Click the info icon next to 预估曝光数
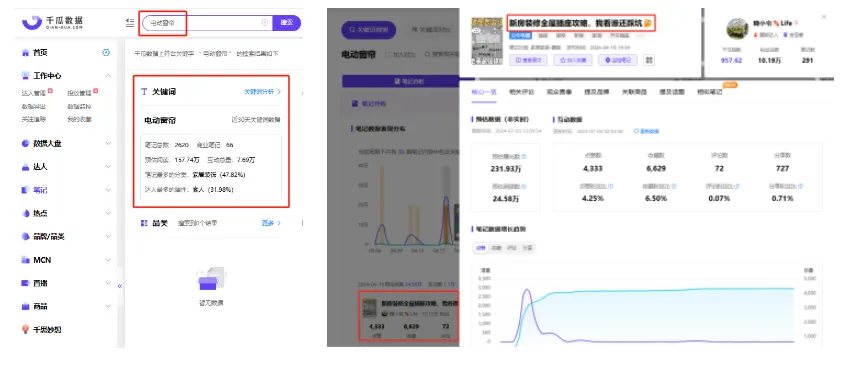The height and width of the screenshot is (366, 848). pos(524,156)
